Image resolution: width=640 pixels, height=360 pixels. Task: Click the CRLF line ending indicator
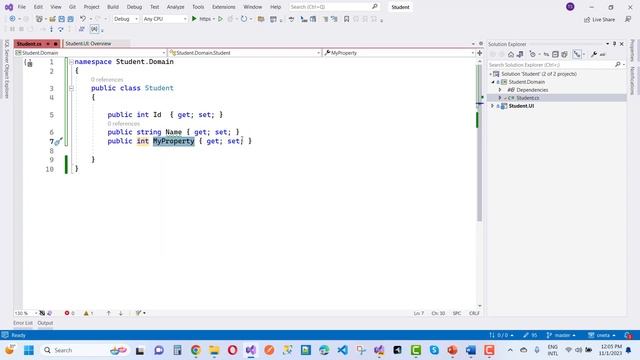coord(474,313)
